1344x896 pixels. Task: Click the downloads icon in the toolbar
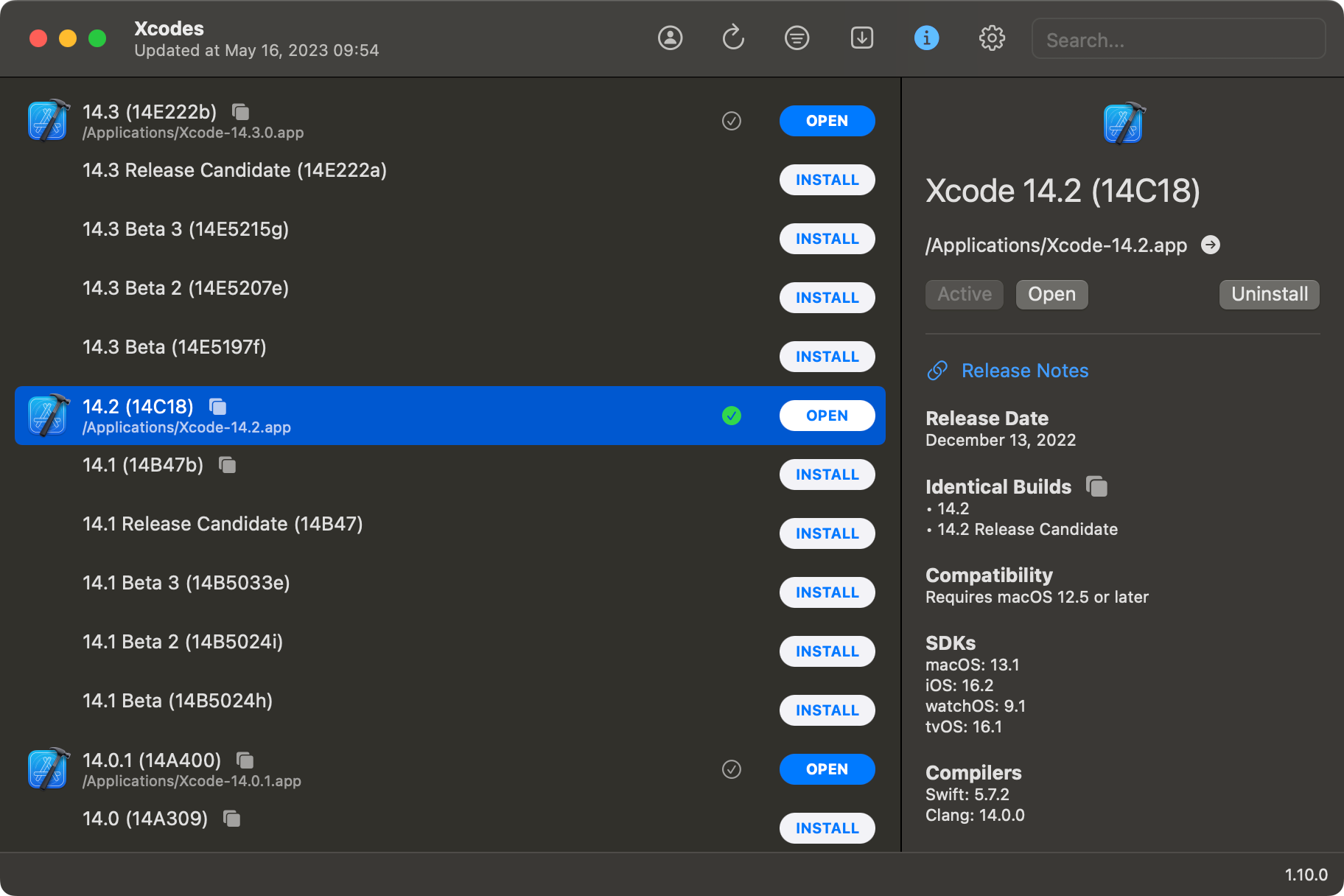(x=861, y=38)
